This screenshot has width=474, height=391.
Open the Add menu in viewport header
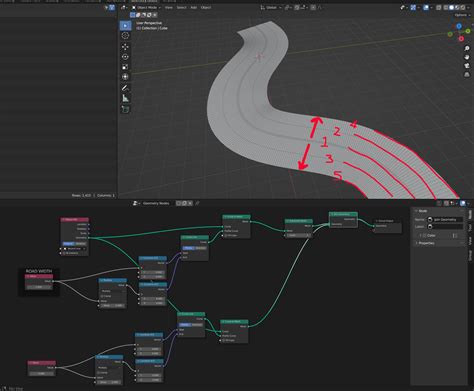pyautogui.click(x=194, y=7)
